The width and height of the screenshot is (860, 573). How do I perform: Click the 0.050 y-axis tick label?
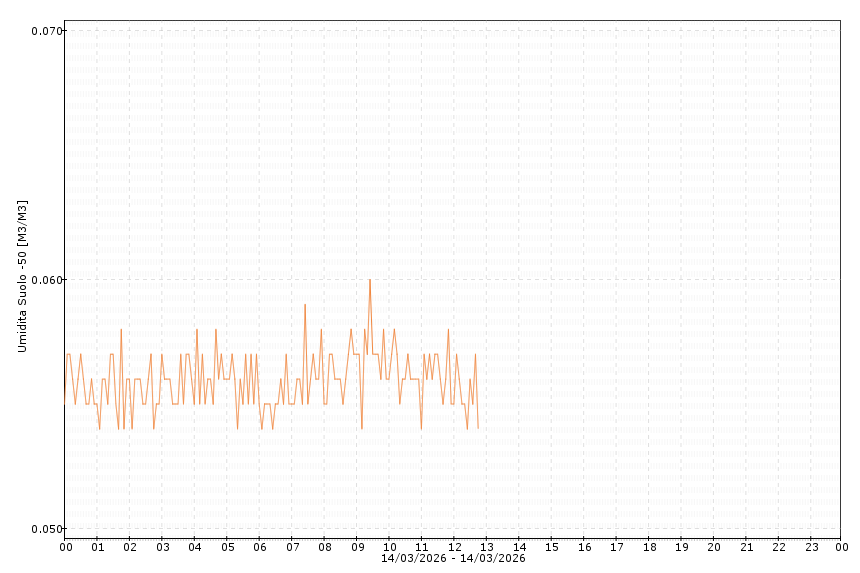(x=46, y=529)
